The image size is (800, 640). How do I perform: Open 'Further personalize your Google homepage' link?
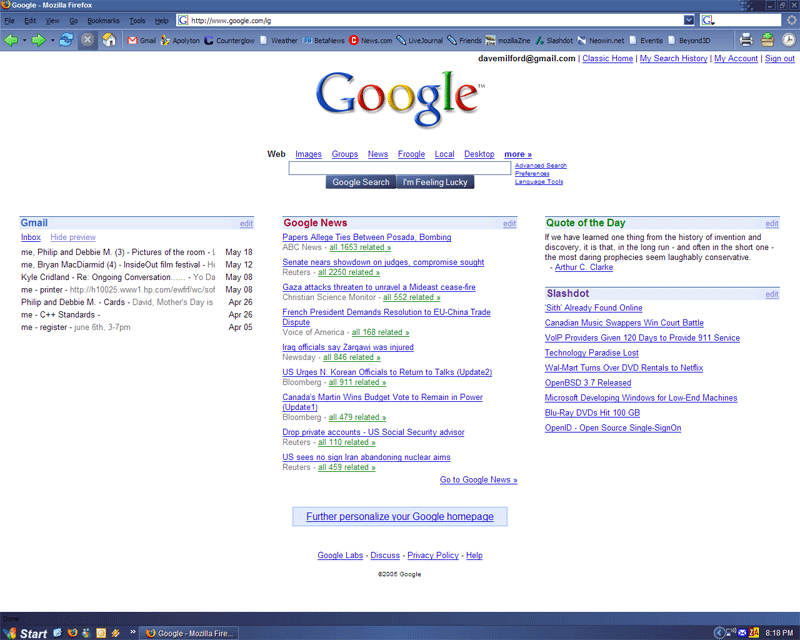[400, 516]
